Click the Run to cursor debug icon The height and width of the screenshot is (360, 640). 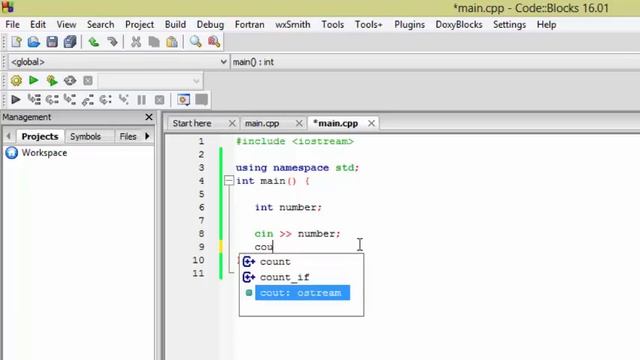pyautogui.click(x=34, y=100)
